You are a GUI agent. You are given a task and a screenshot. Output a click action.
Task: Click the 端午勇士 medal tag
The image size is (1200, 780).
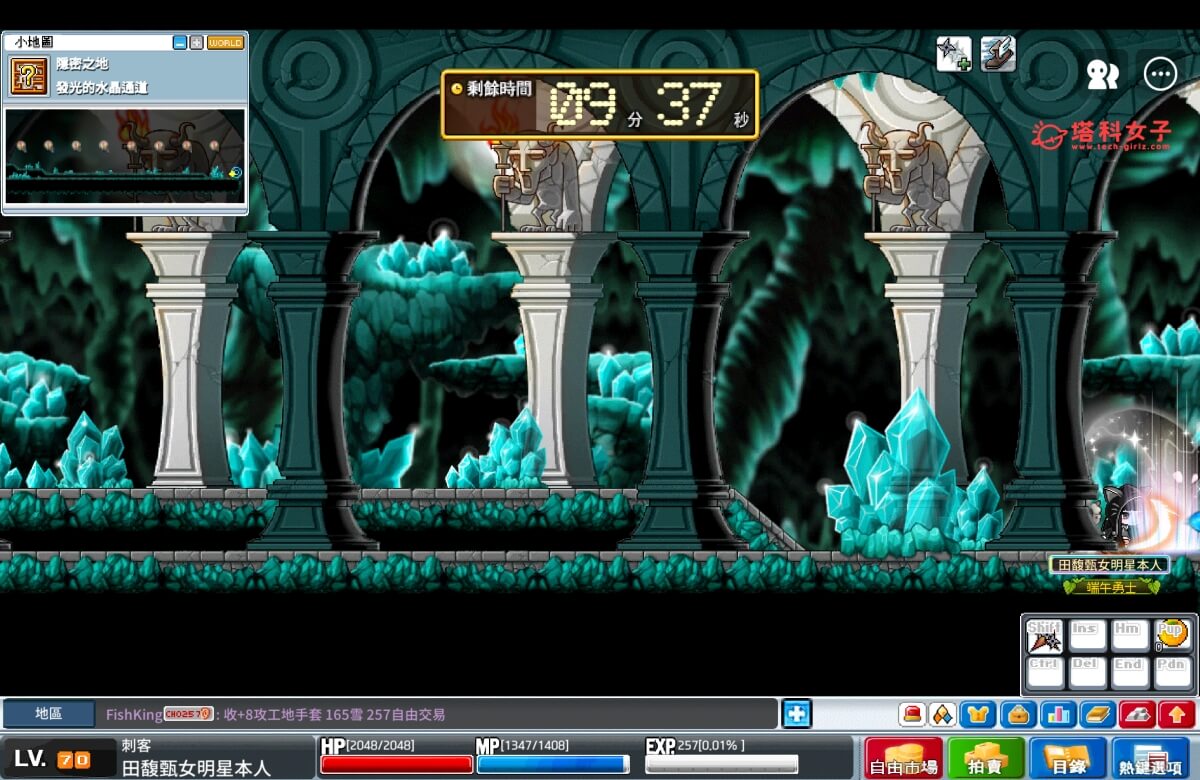click(1111, 587)
